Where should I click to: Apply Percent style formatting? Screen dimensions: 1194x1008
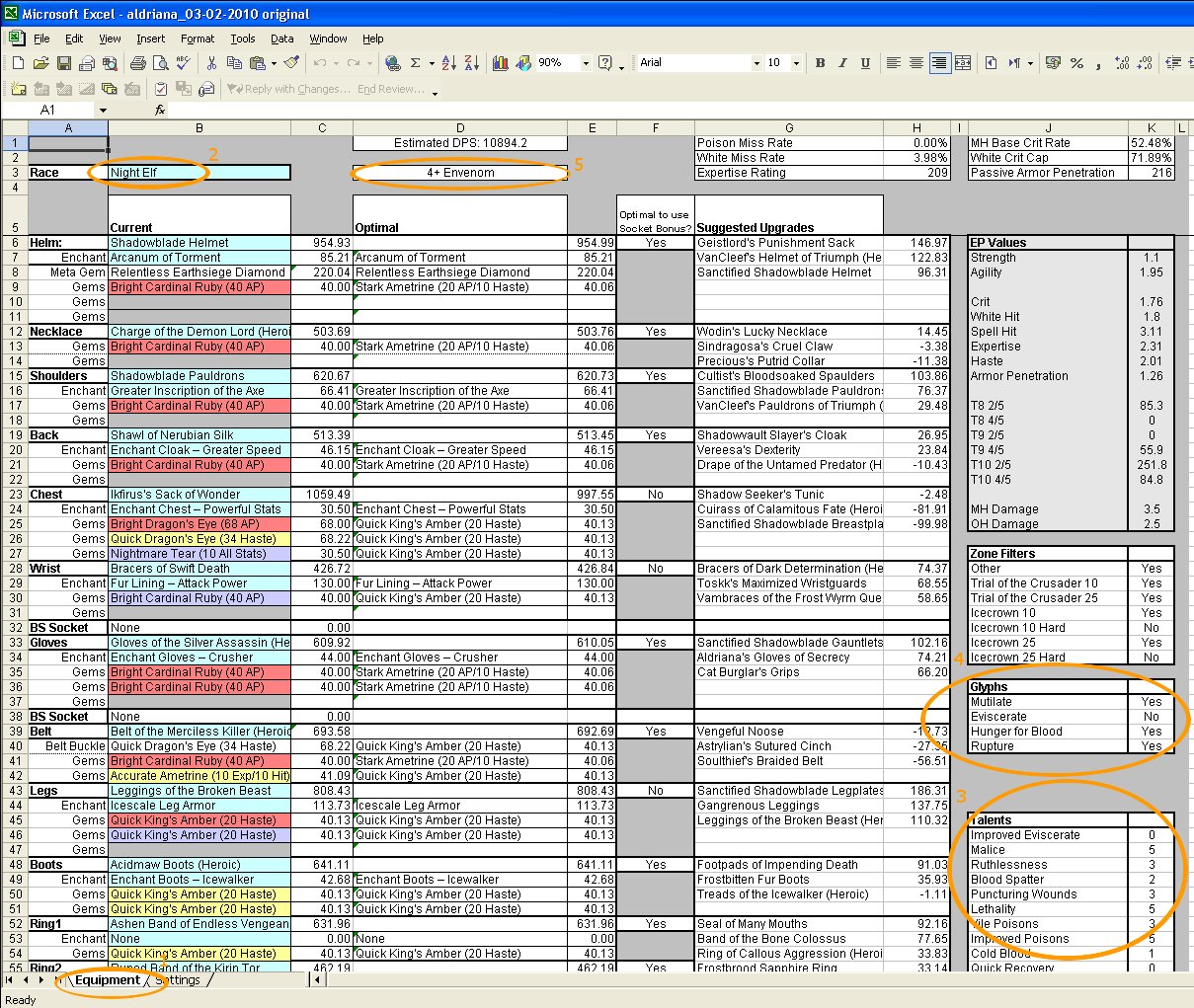[x=1076, y=63]
